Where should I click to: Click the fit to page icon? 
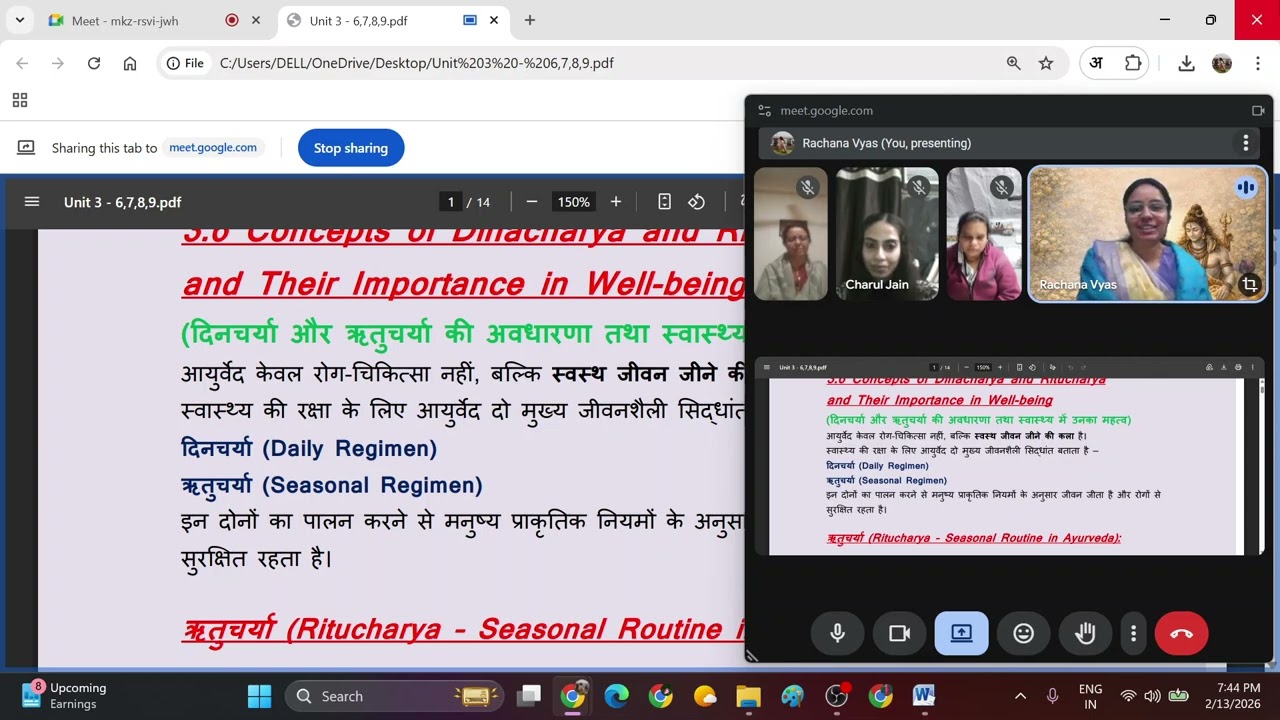click(x=664, y=202)
